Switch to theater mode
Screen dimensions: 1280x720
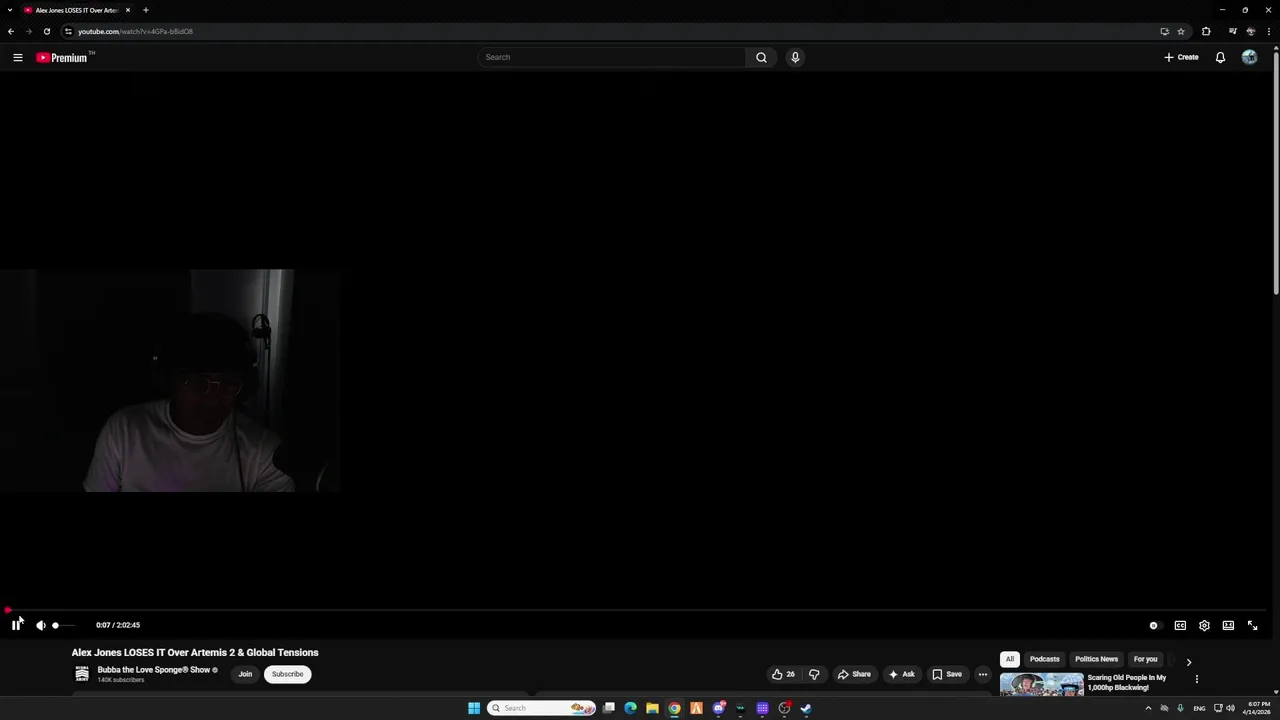(x=1228, y=625)
